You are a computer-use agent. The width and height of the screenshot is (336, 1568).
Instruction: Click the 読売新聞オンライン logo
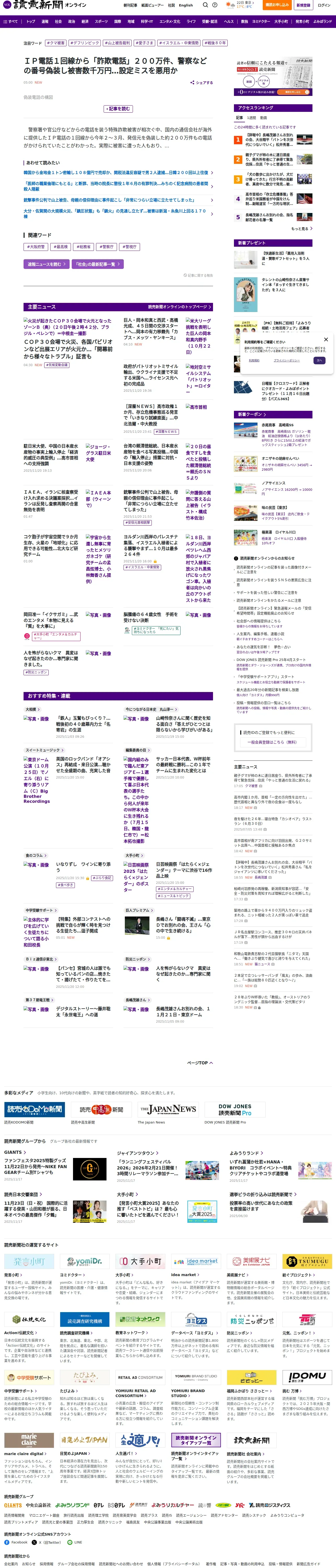coord(44,5)
